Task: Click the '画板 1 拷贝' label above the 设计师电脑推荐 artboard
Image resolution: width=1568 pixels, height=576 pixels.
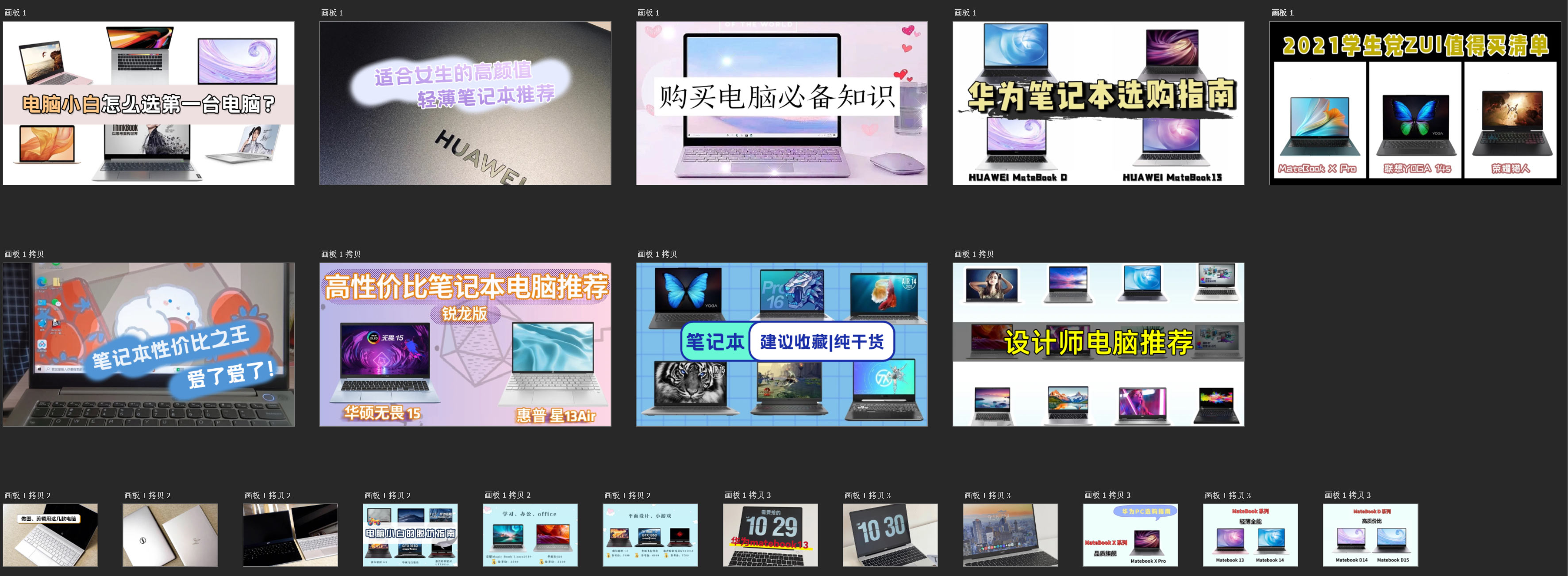Action: tap(974, 254)
